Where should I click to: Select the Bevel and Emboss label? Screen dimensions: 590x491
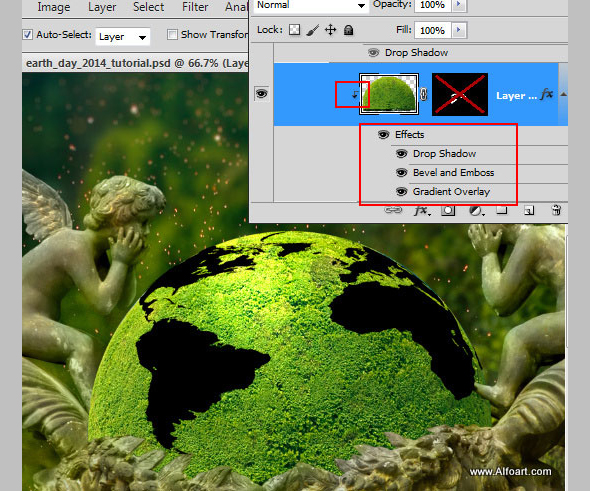(x=453, y=173)
